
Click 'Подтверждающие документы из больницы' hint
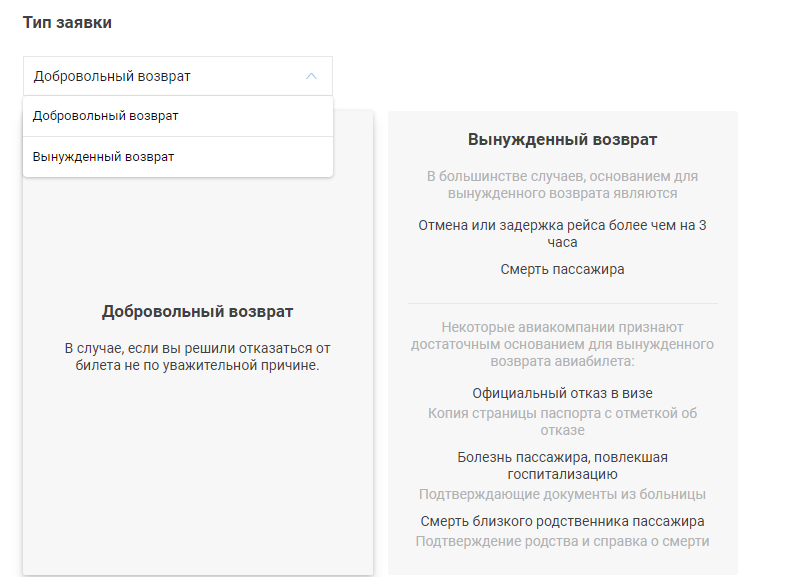562,494
